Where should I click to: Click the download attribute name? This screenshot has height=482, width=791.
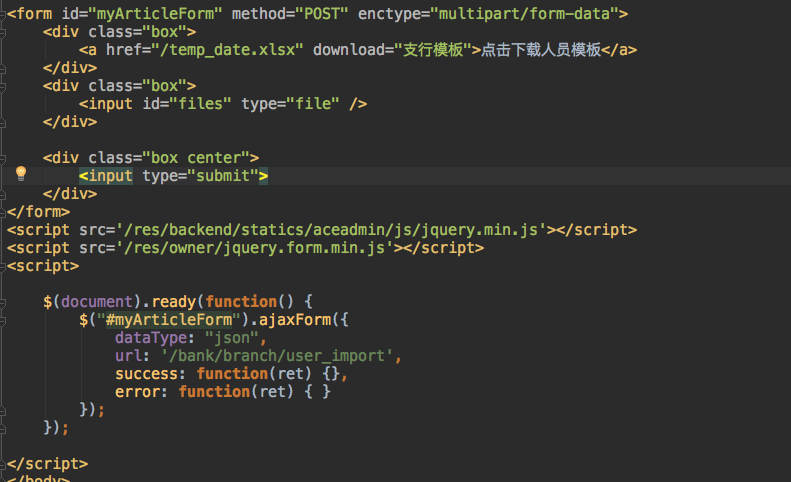pyautogui.click(x=349, y=49)
